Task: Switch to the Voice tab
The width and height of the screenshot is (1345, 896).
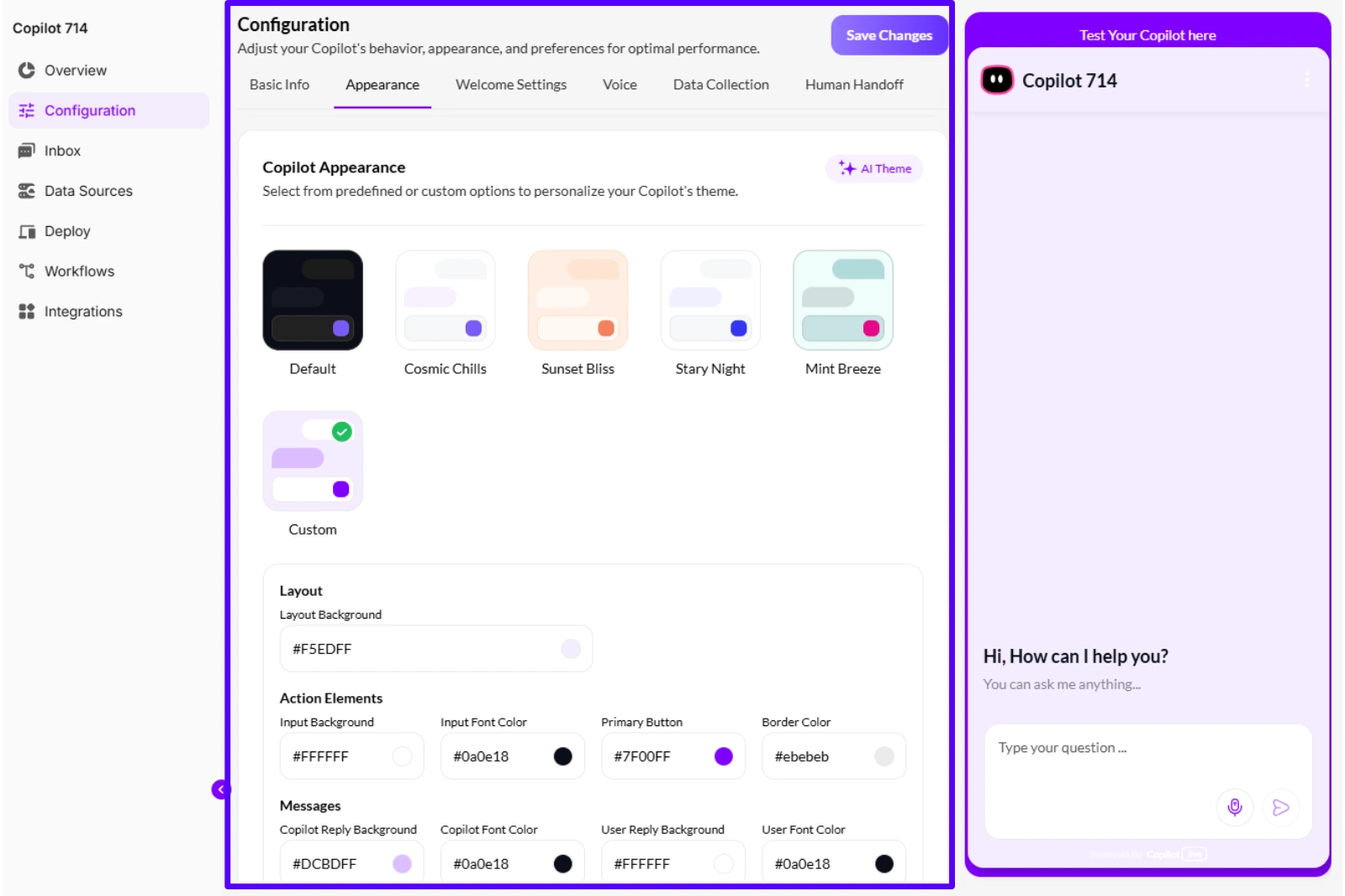Action: click(x=619, y=84)
